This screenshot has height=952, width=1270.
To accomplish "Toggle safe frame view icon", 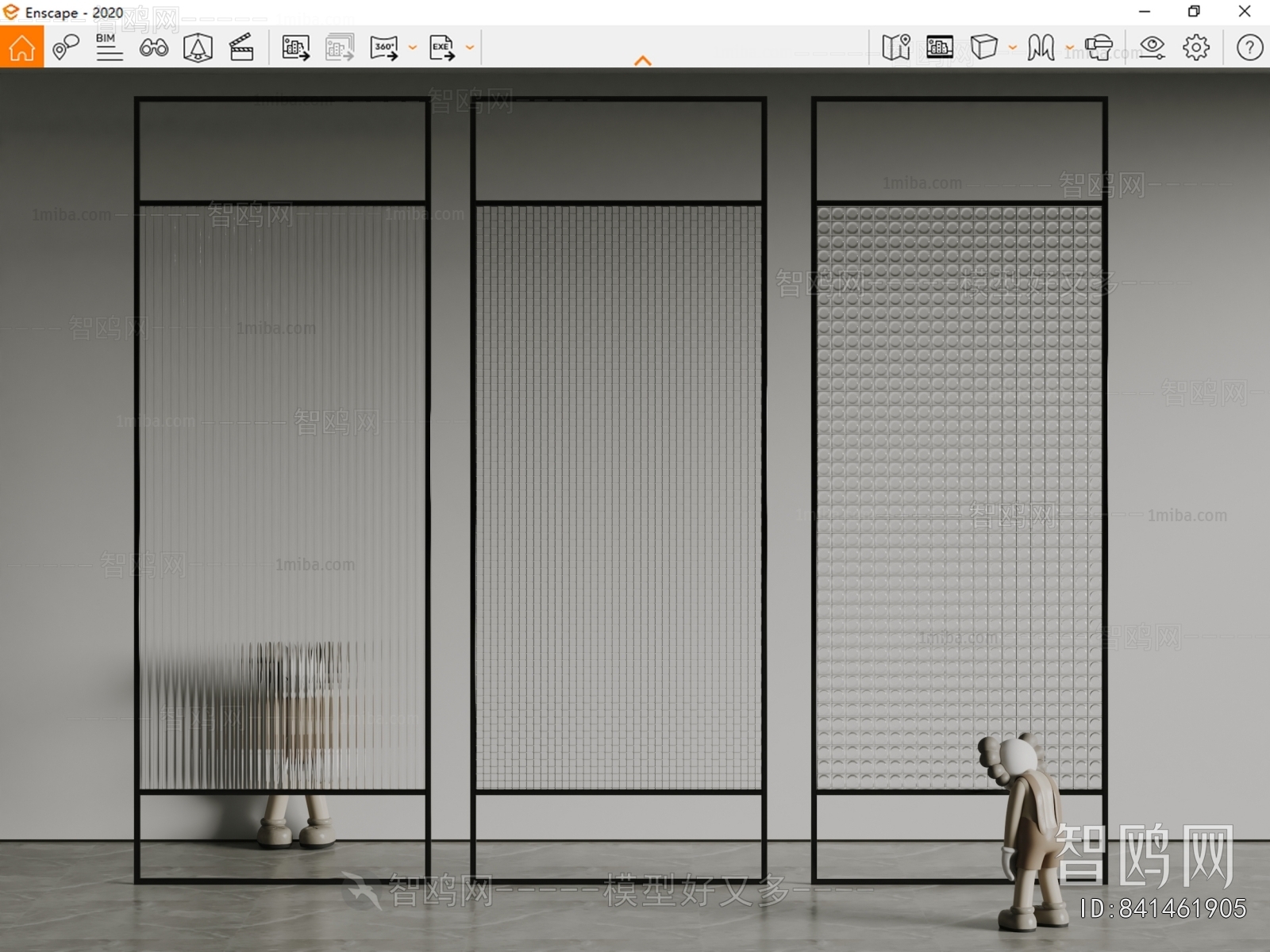I will click(940, 48).
